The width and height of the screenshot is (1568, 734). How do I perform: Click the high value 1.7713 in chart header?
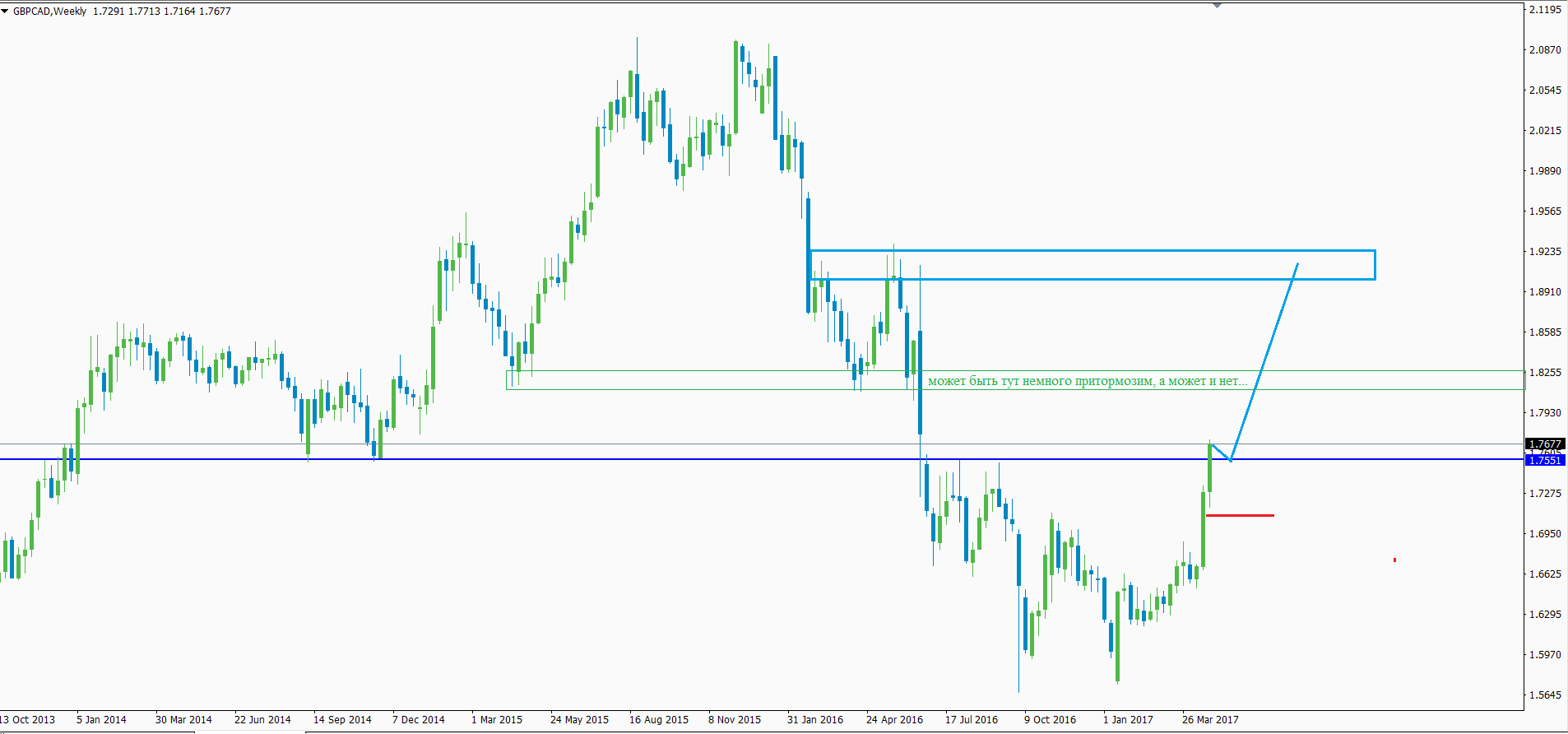coord(144,12)
